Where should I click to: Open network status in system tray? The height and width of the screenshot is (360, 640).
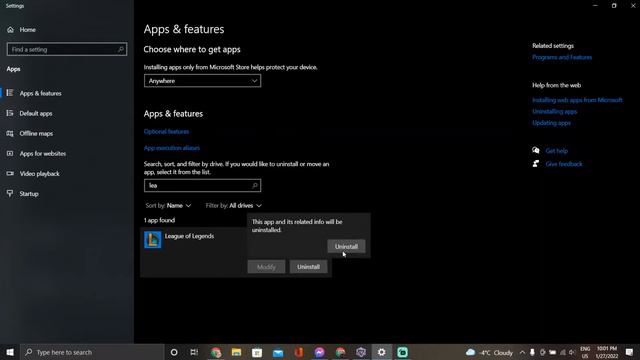(x=562, y=352)
